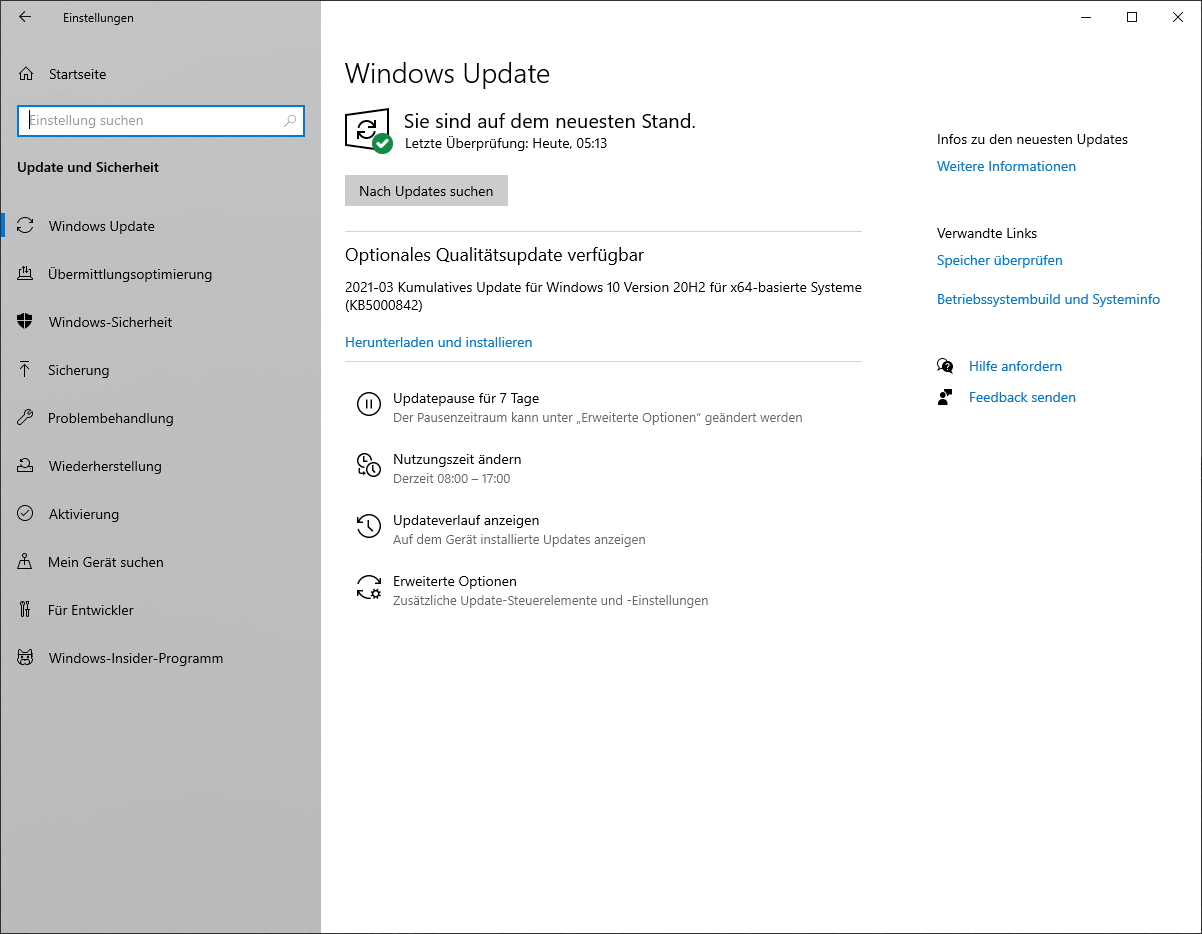
Task: Open Für Entwickler settings
Action: pos(161,610)
